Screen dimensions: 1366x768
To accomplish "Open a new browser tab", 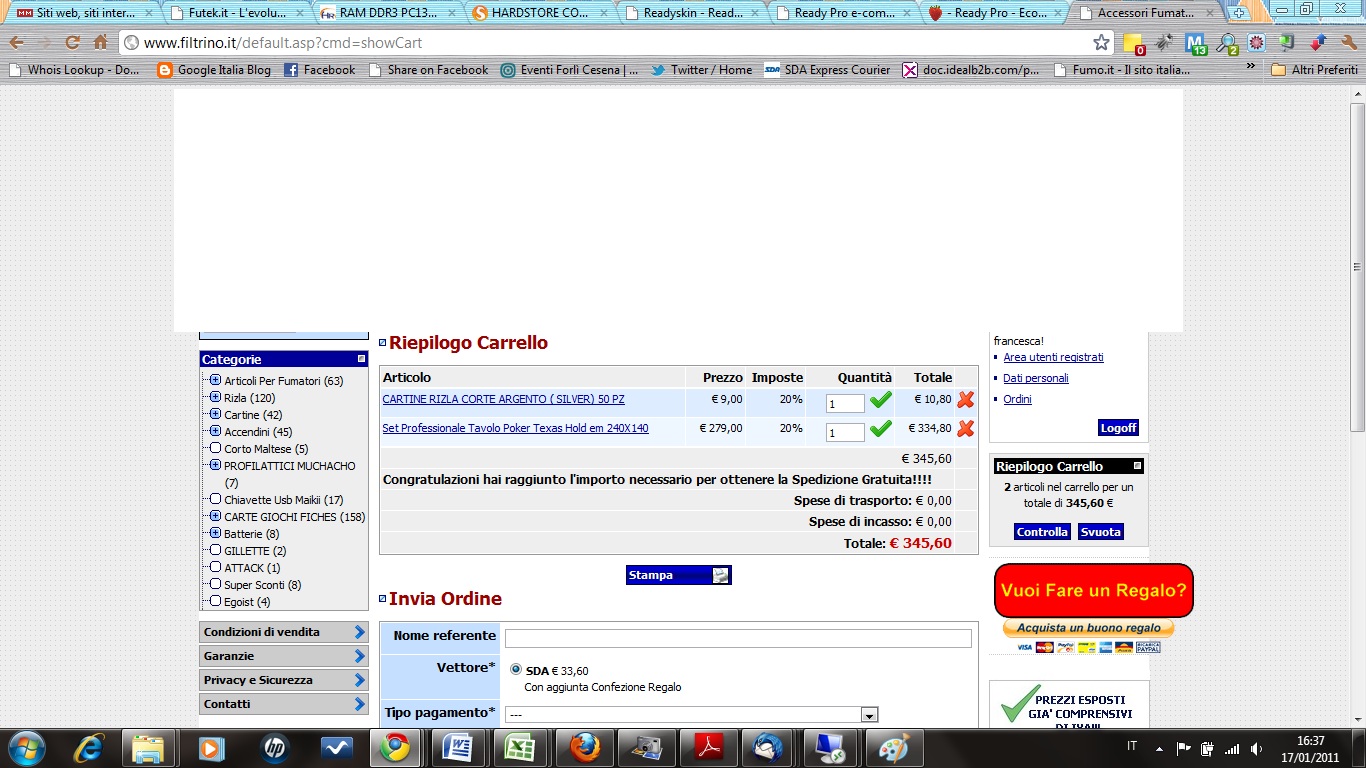I will 1239,13.
